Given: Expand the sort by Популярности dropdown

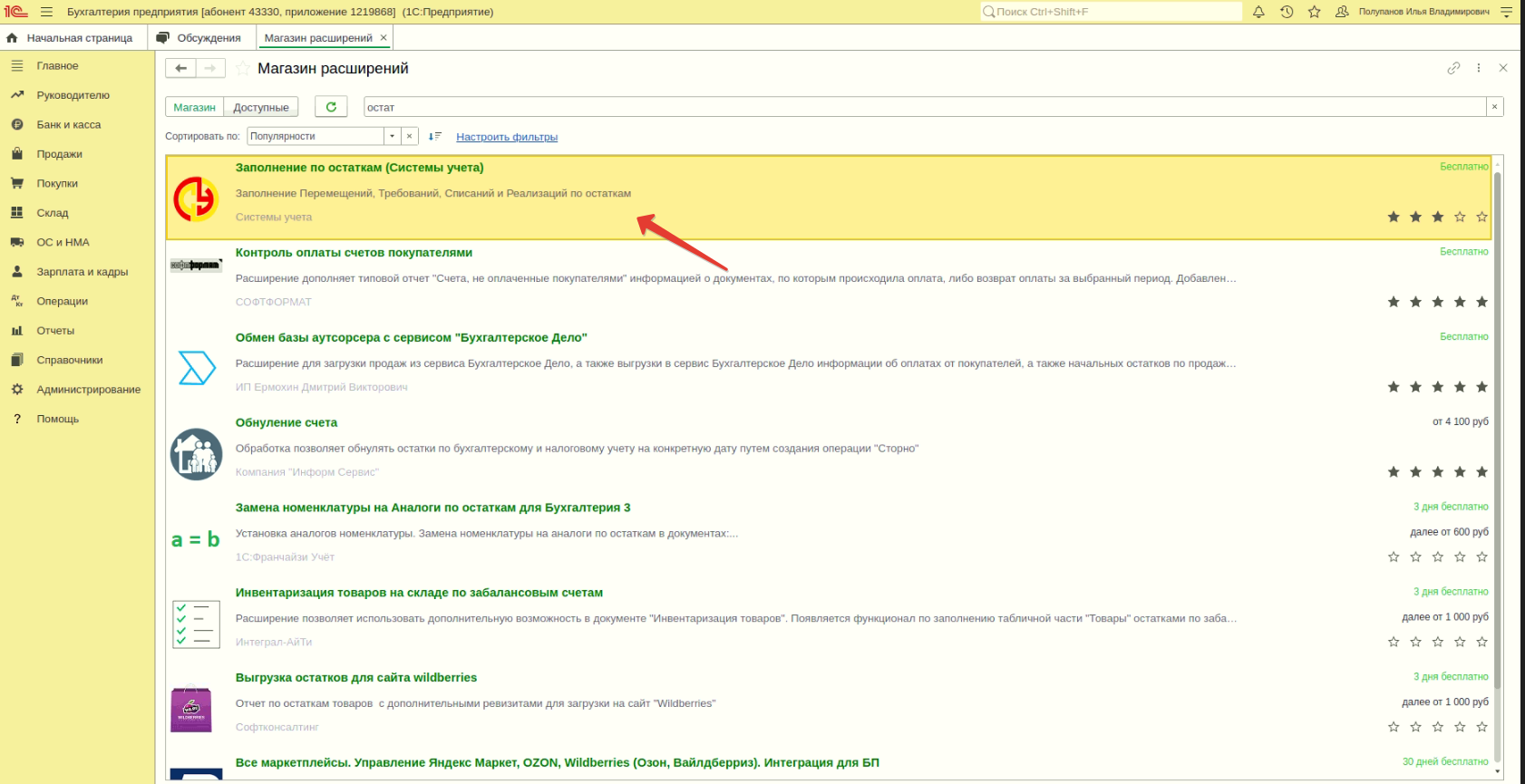Looking at the screenshot, I should click(392, 137).
